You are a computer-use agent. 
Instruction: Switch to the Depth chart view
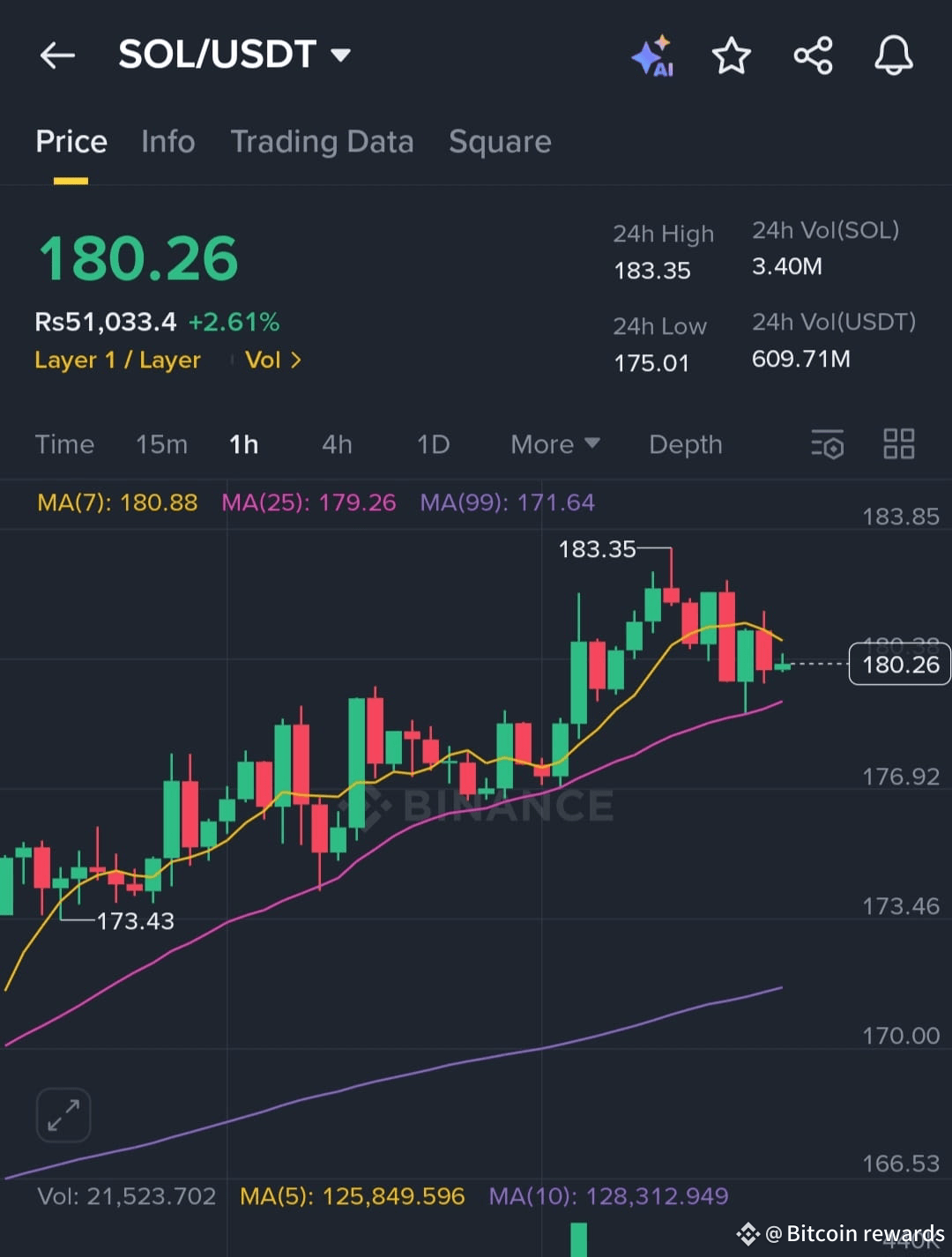(686, 444)
